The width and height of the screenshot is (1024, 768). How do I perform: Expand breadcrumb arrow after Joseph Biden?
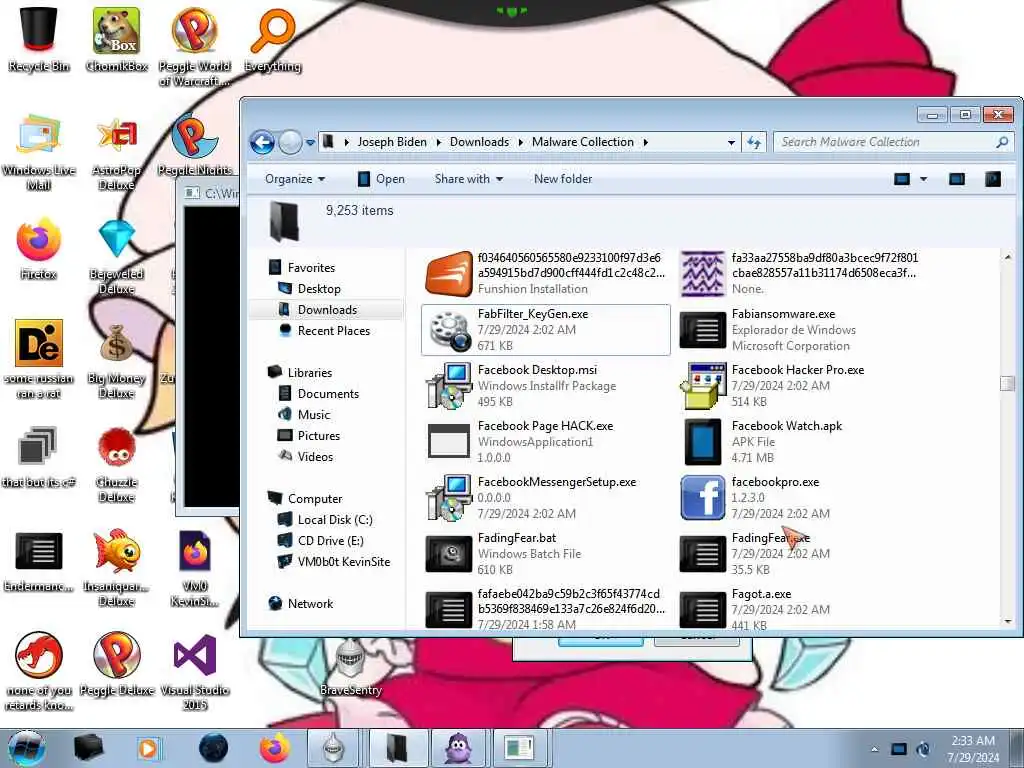tap(438, 142)
